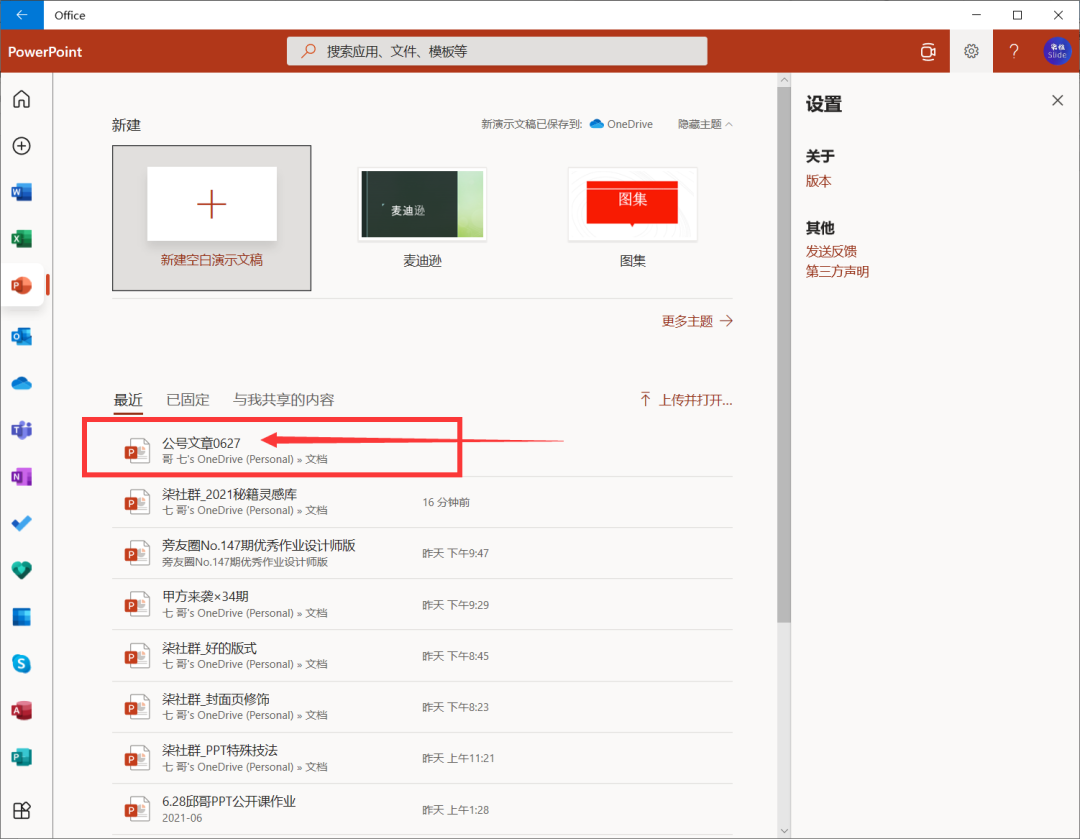Open 更多主题 more themes link

[696, 321]
